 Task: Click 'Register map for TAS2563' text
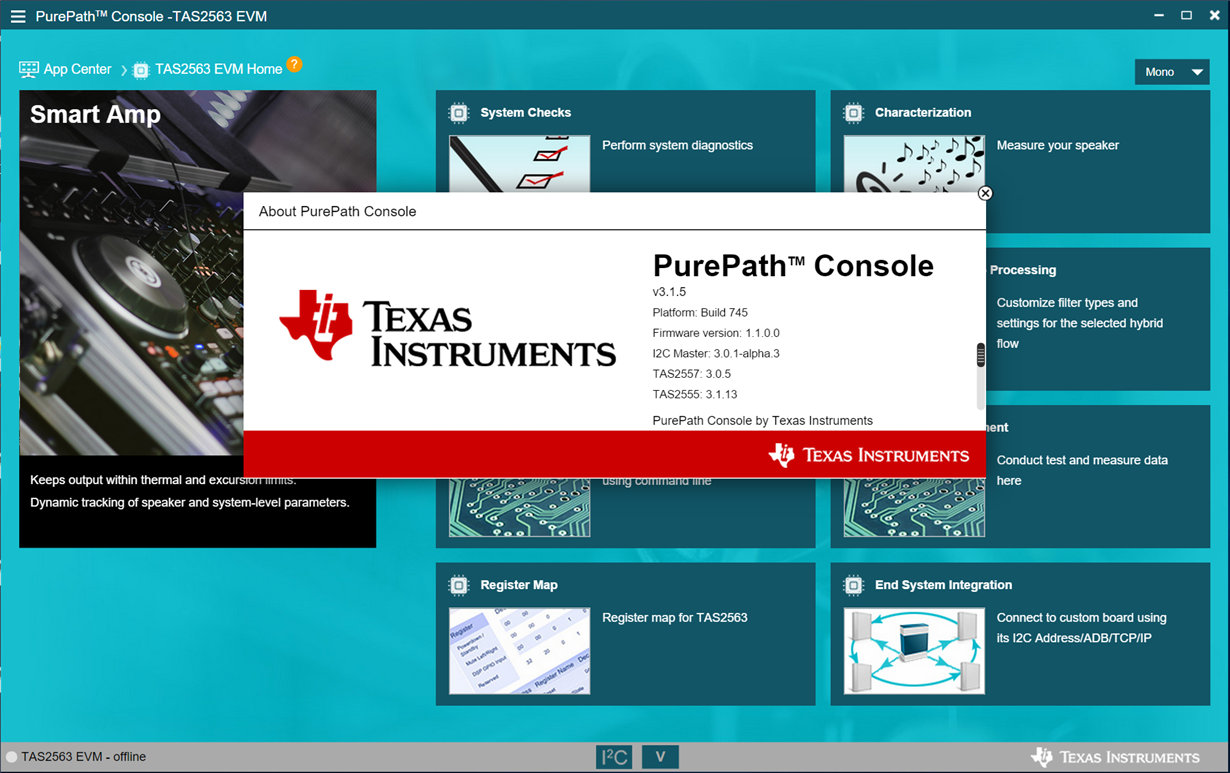675,618
